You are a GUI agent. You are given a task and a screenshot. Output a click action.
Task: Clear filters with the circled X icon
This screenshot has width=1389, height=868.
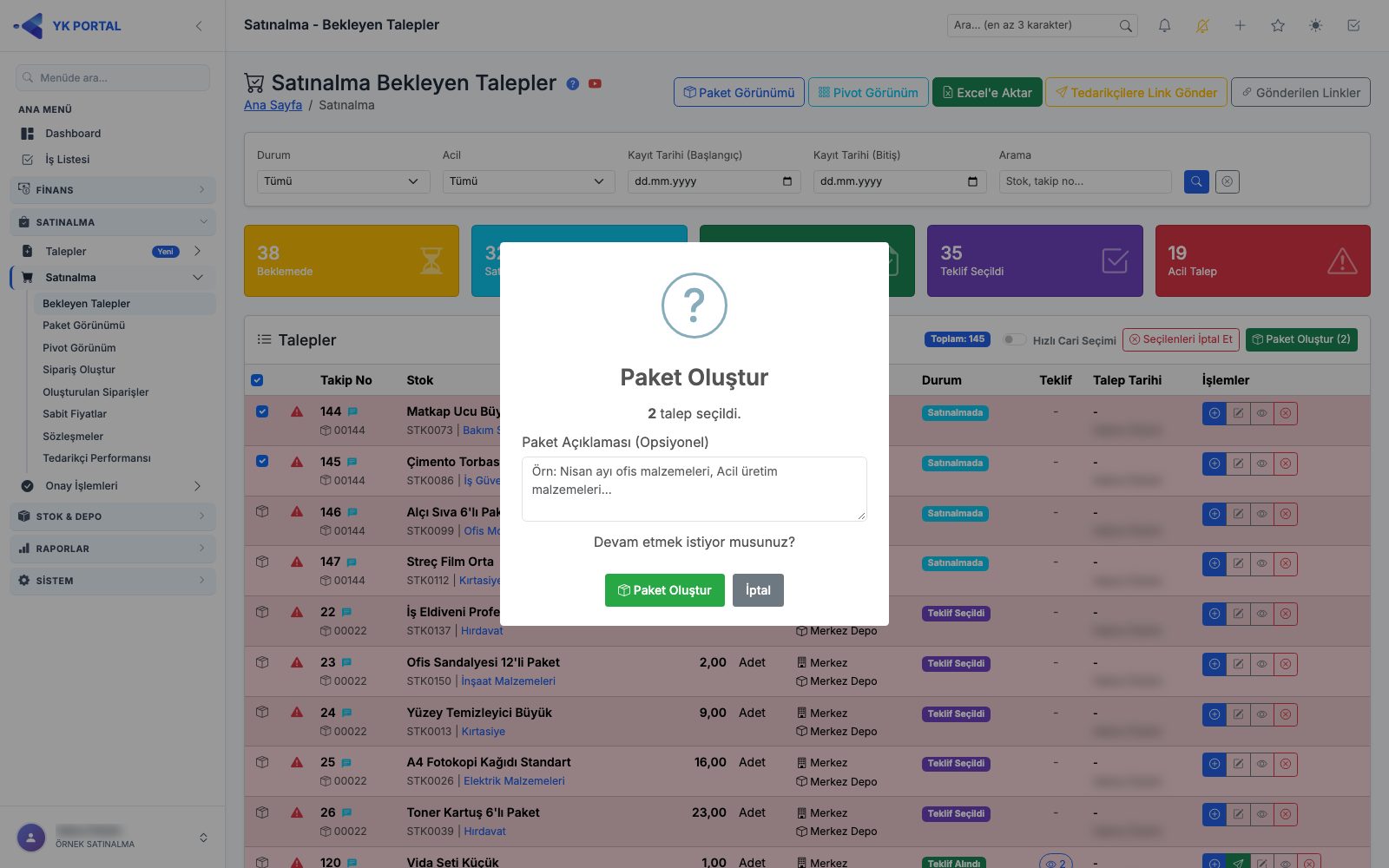[x=1227, y=181]
